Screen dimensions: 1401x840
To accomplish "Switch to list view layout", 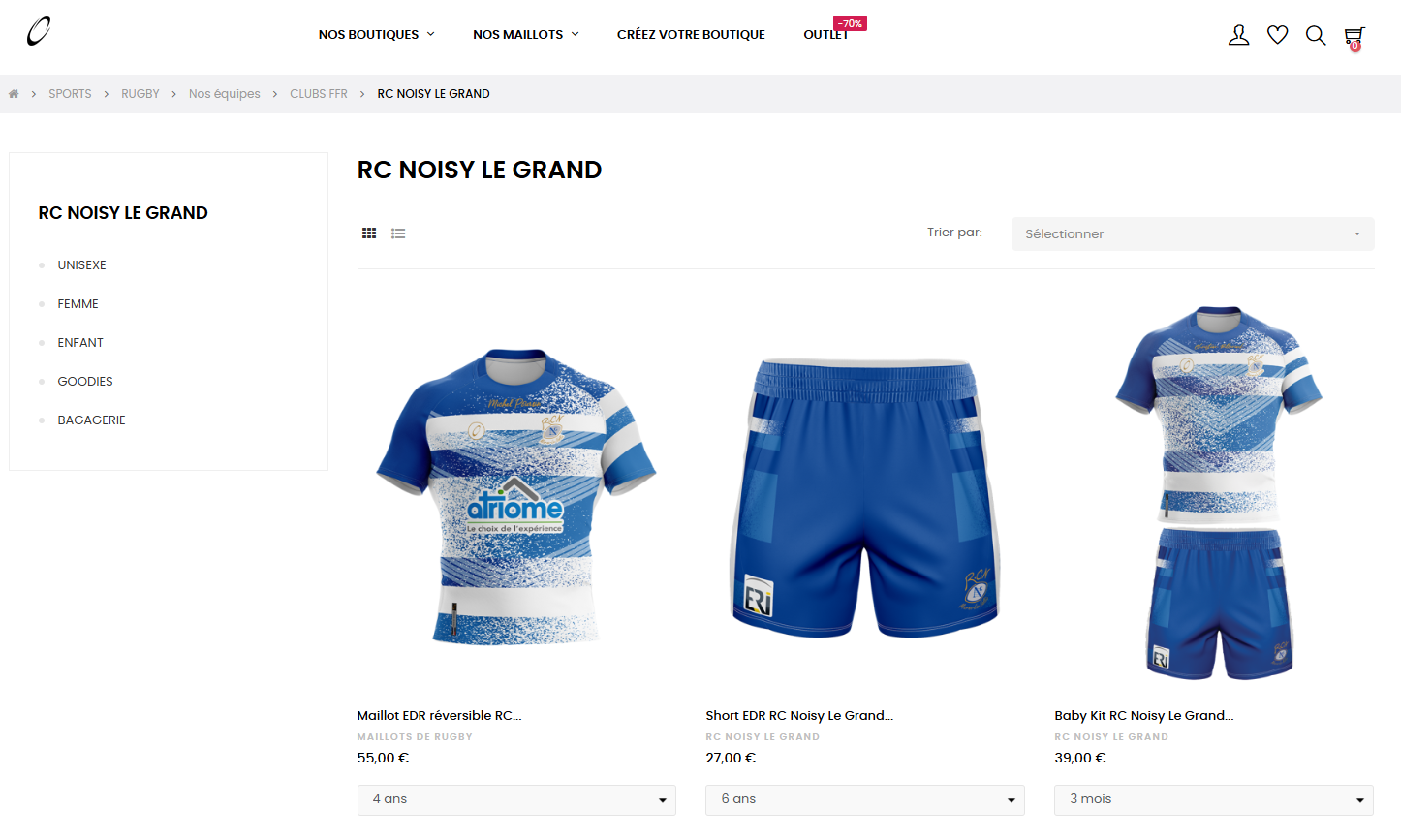I will coord(398,233).
